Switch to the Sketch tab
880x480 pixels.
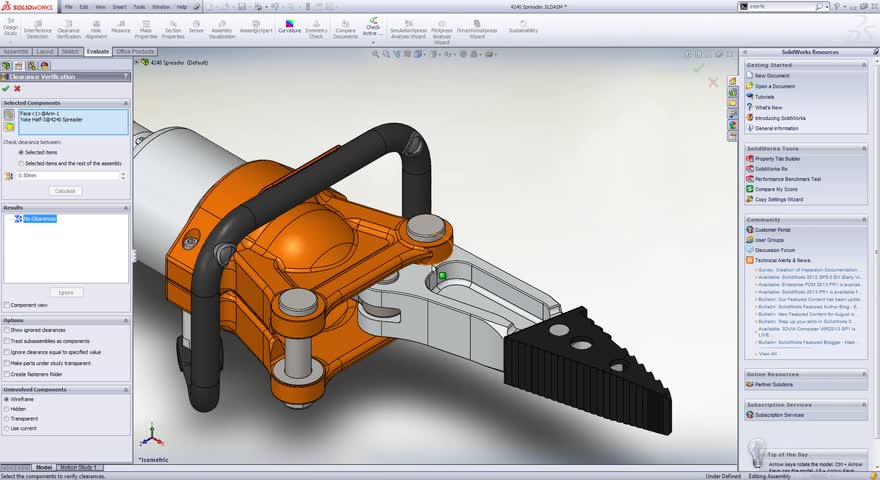coord(70,51)
